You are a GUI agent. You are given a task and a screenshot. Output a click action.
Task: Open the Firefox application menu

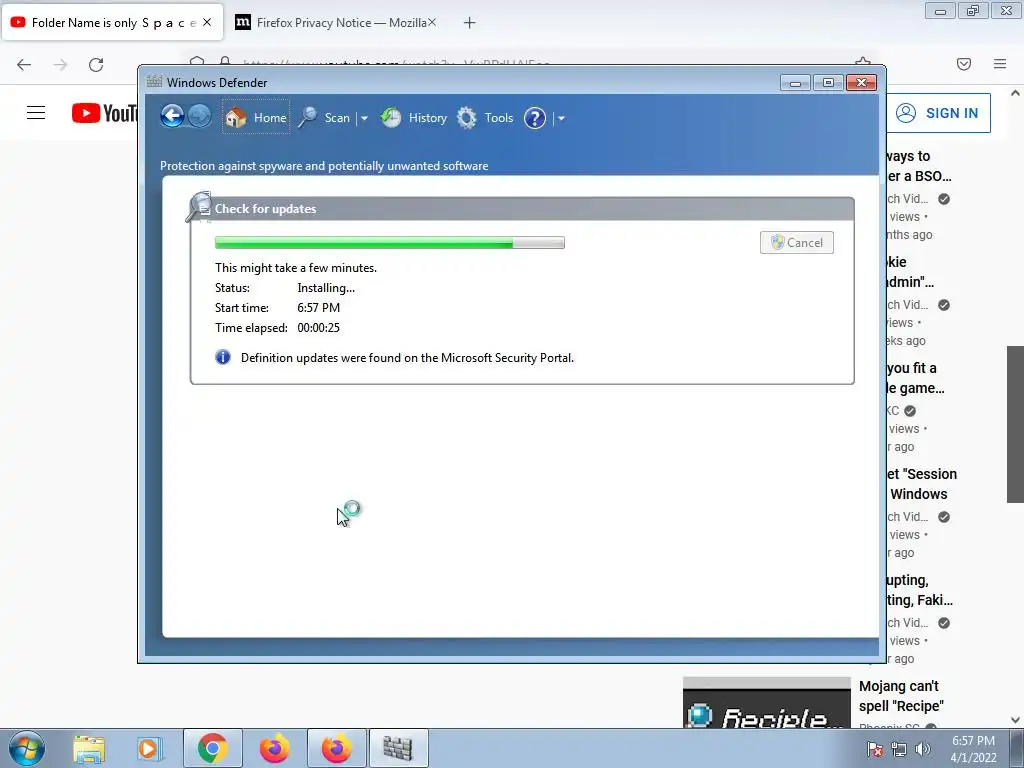pyautogui.click(x=1000, y=64)
